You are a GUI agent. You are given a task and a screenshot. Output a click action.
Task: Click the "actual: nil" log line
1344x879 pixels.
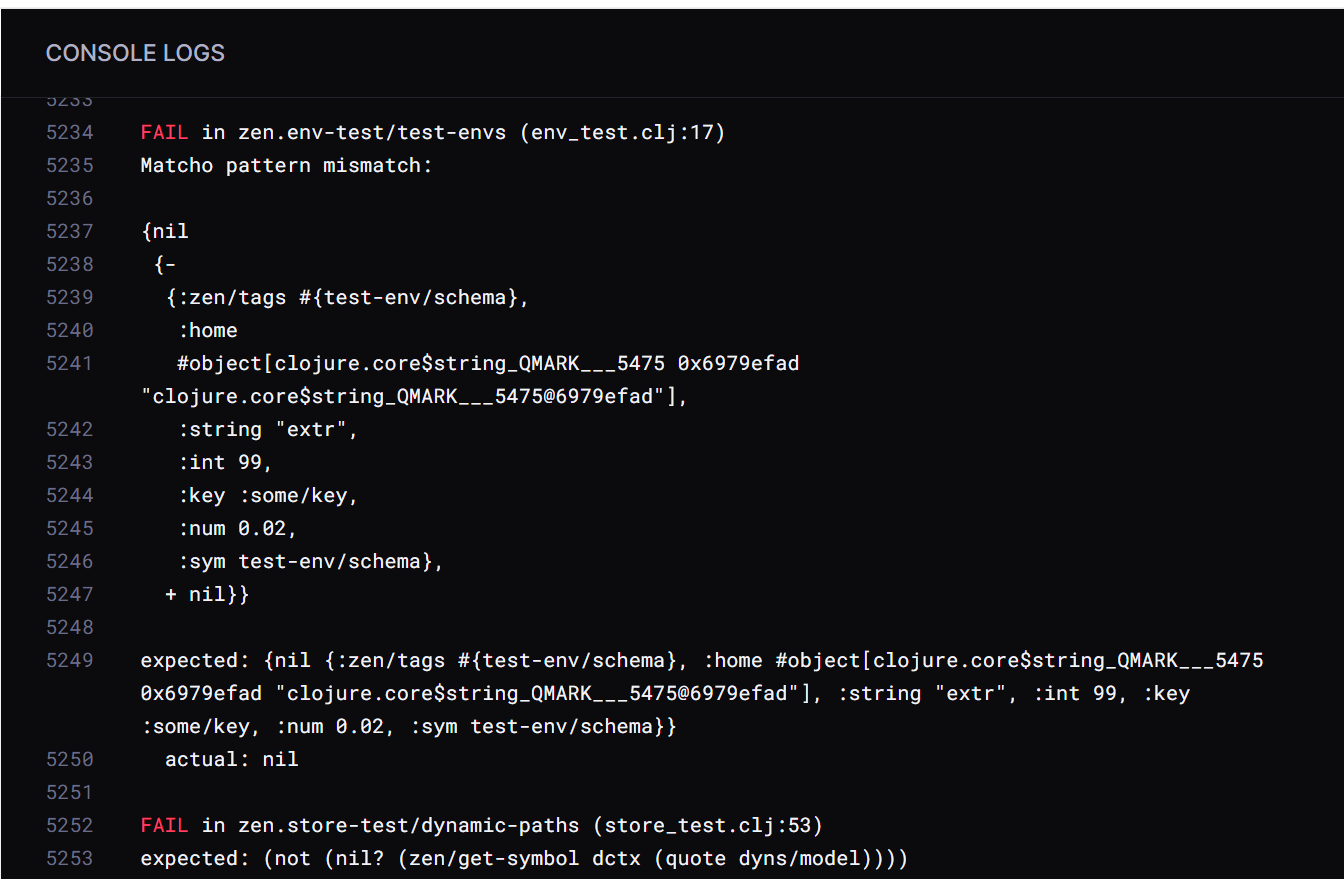pos(231,759)
